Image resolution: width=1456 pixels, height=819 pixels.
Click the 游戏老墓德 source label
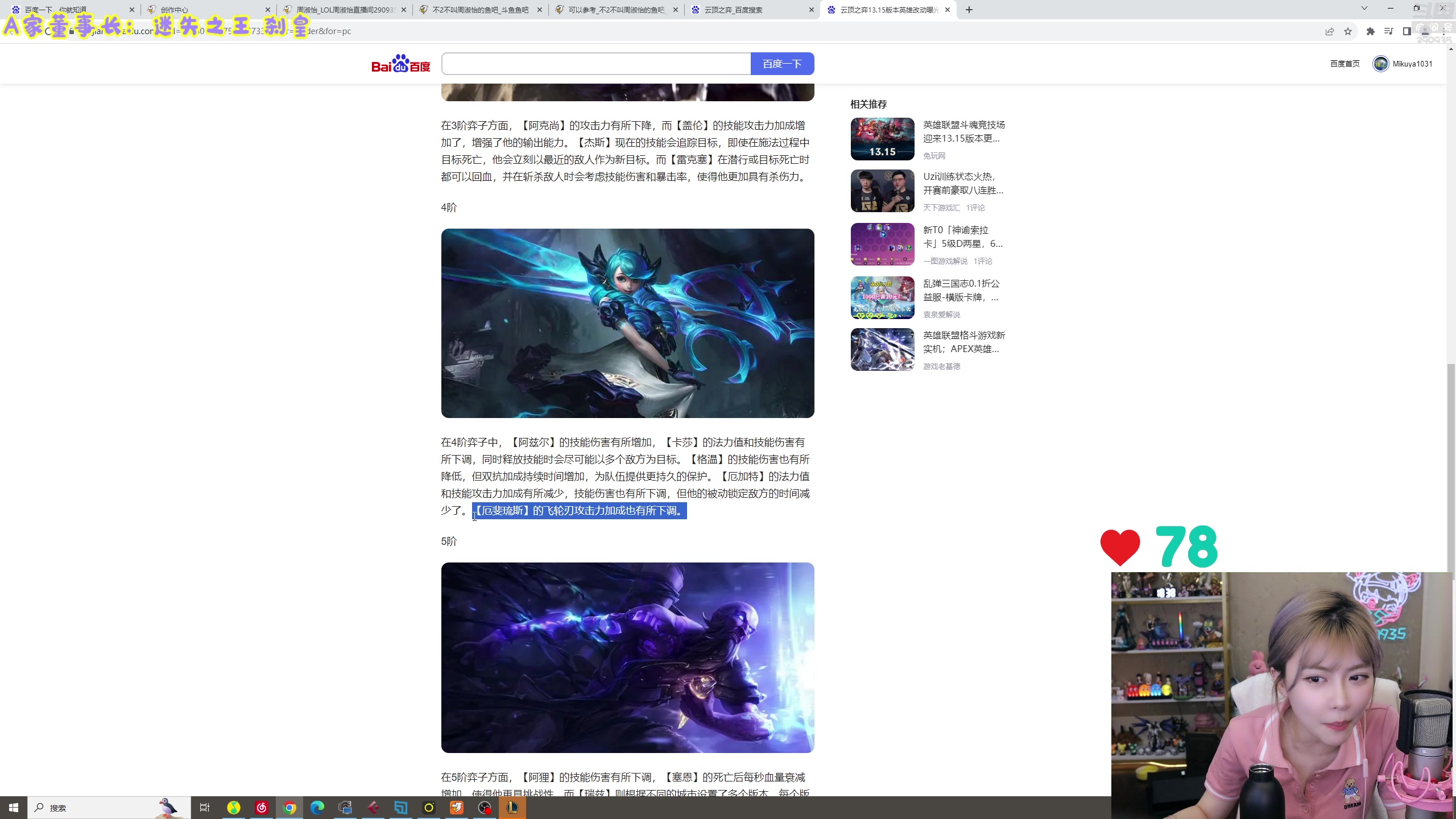[x=941, y=366]
